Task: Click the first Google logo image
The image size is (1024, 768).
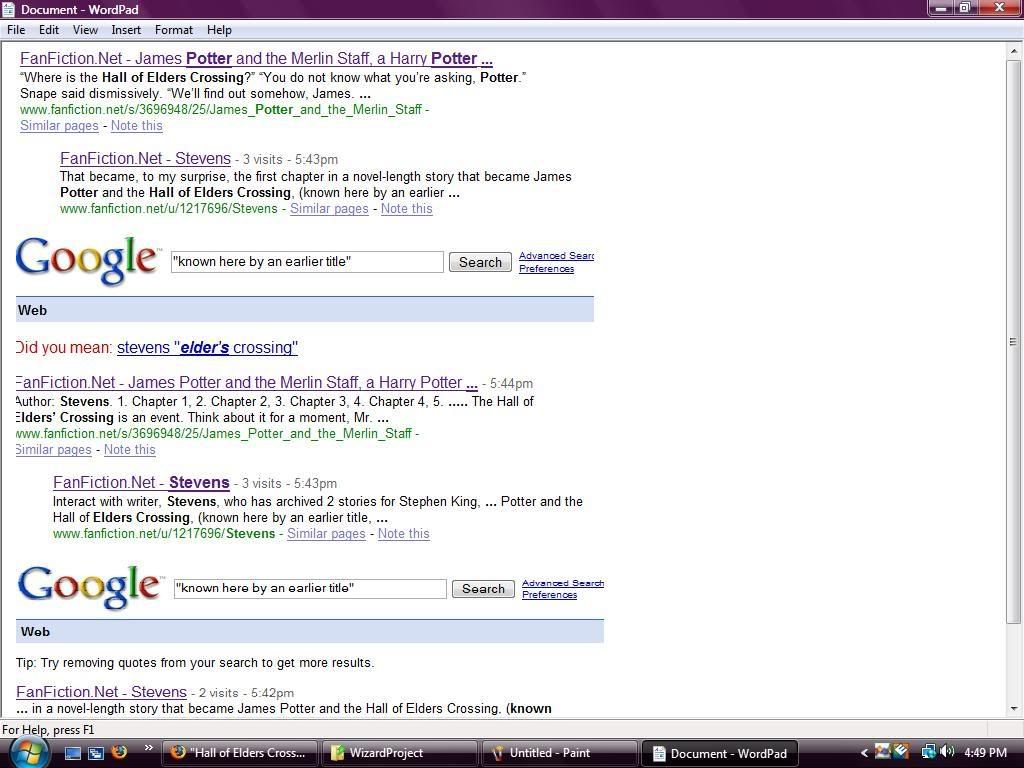Action: point(88,261)
